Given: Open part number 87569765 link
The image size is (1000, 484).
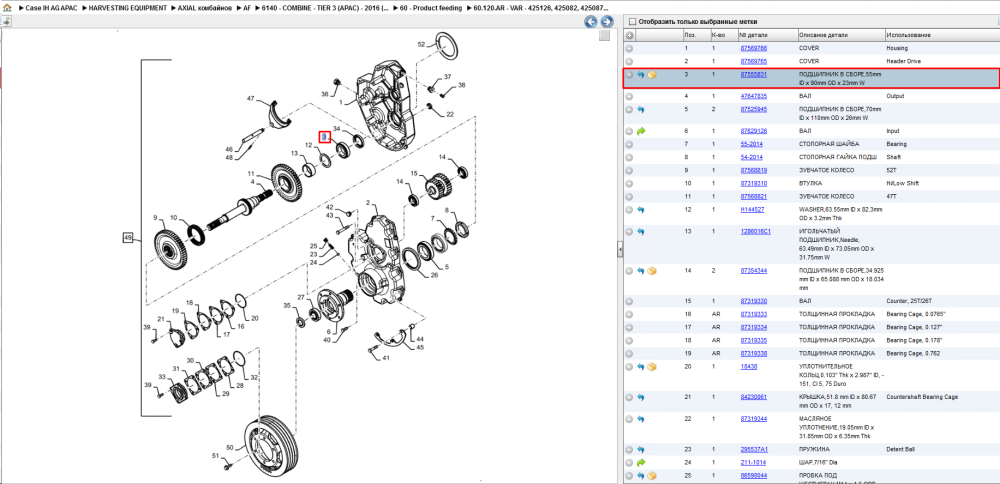Looking at the screenshot, I should 753,61.
